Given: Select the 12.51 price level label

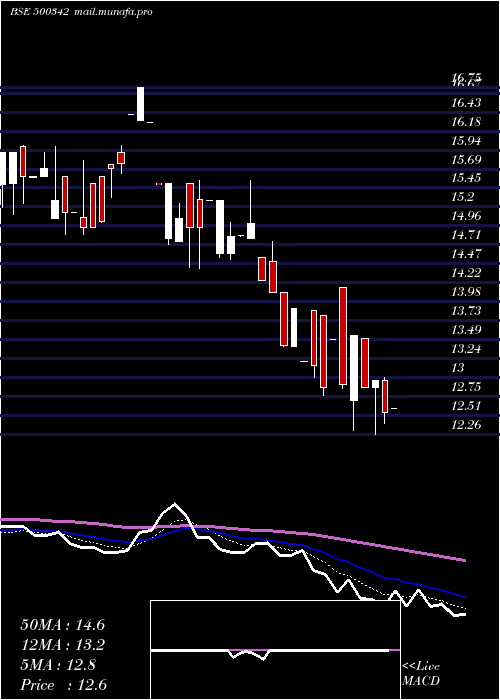Looking at the screenshot, I should pyautogui.click(x=466, y=406).
